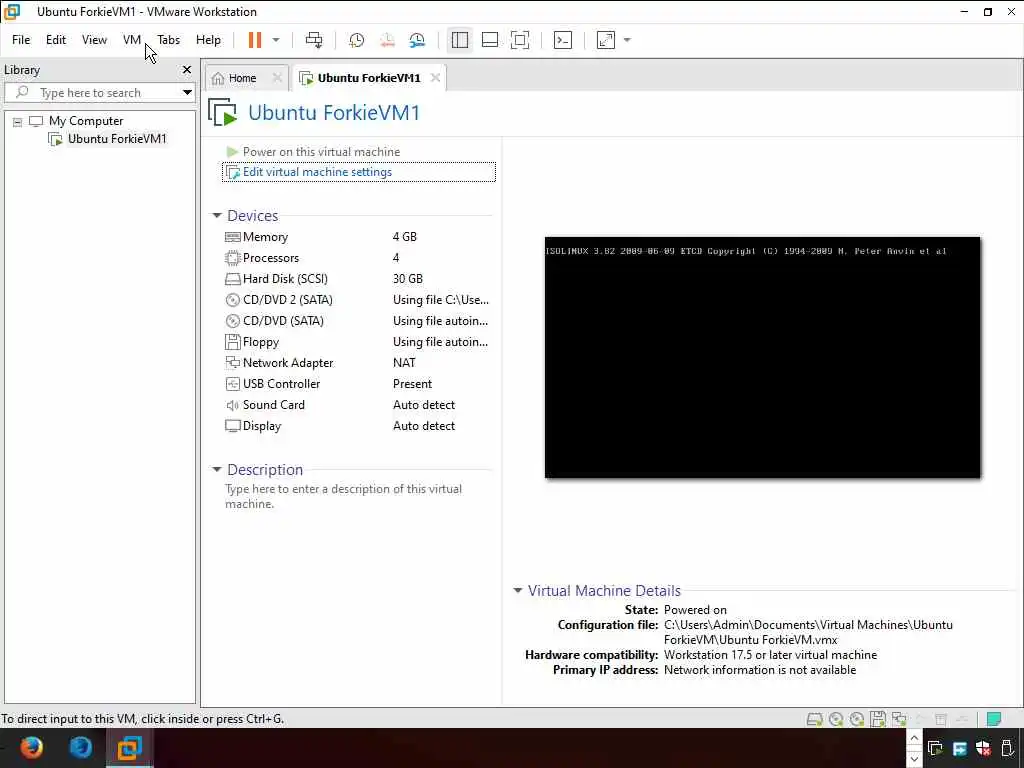Click the Suspend (pause) toolbar icon
The image size is (1024, 768).
255,40
